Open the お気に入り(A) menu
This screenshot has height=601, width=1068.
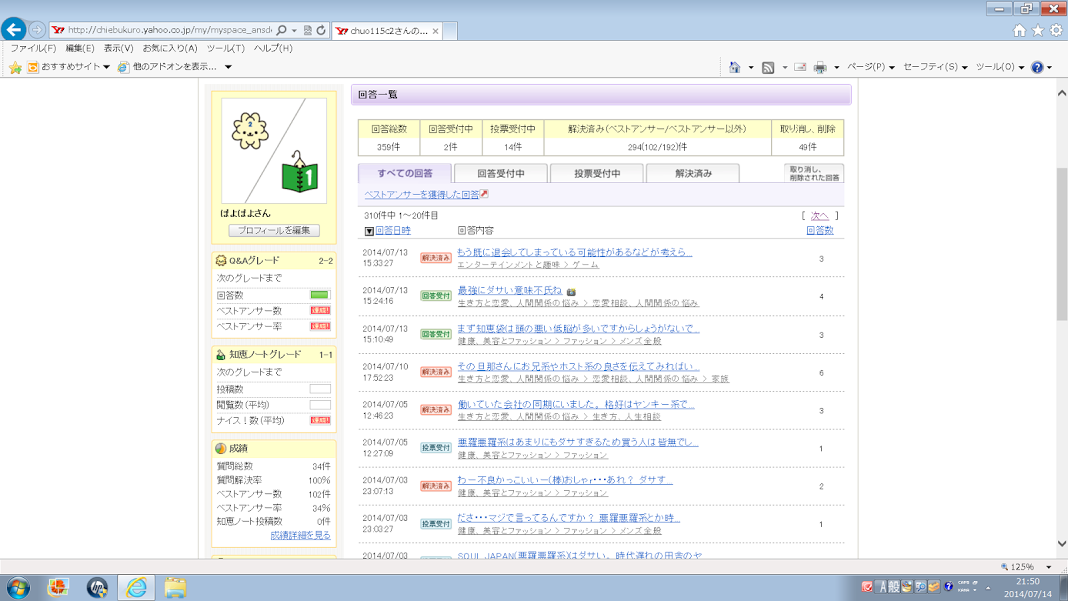click(x=169, y=48)
